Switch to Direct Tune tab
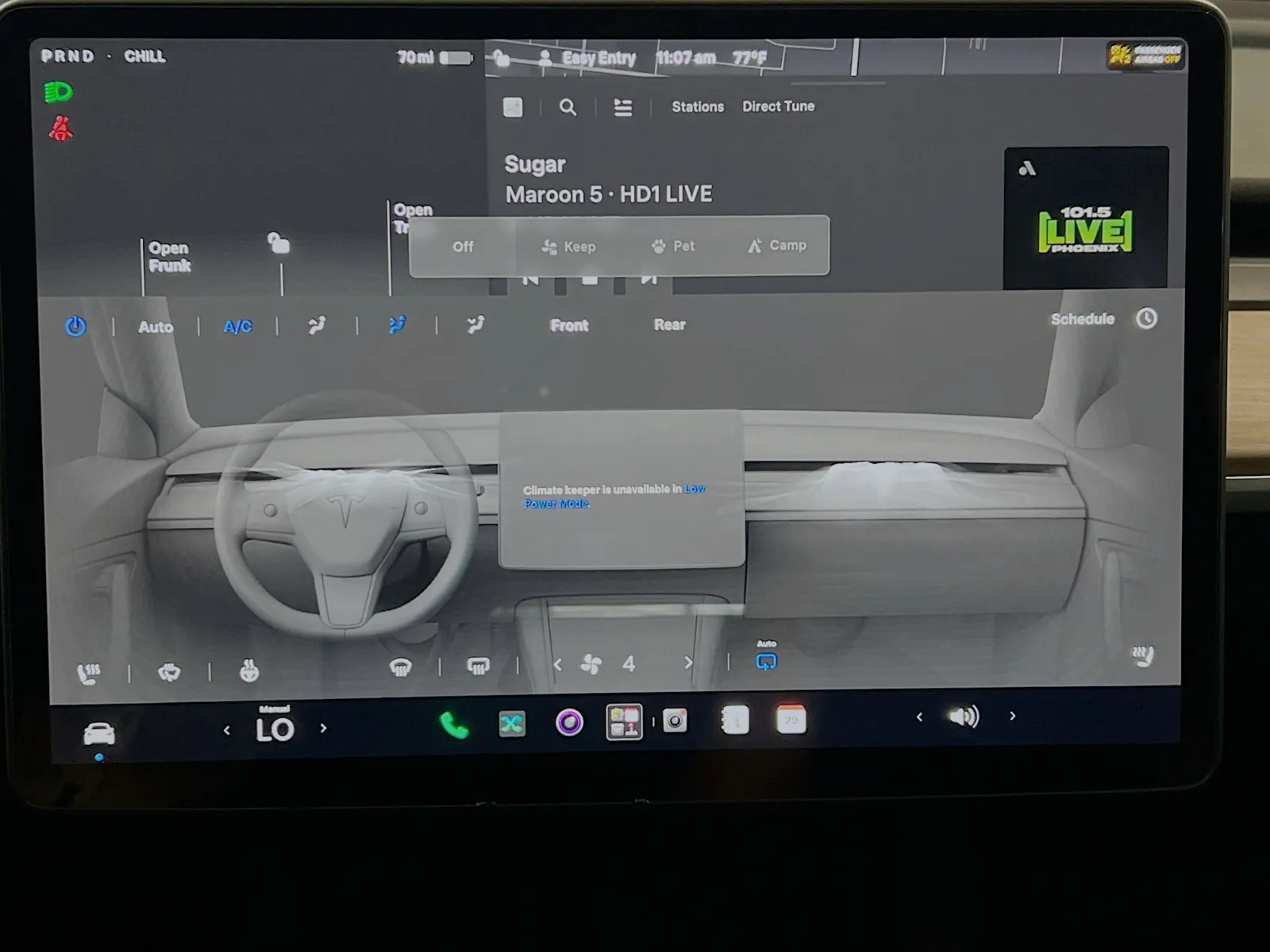 [x=778, y=106]
